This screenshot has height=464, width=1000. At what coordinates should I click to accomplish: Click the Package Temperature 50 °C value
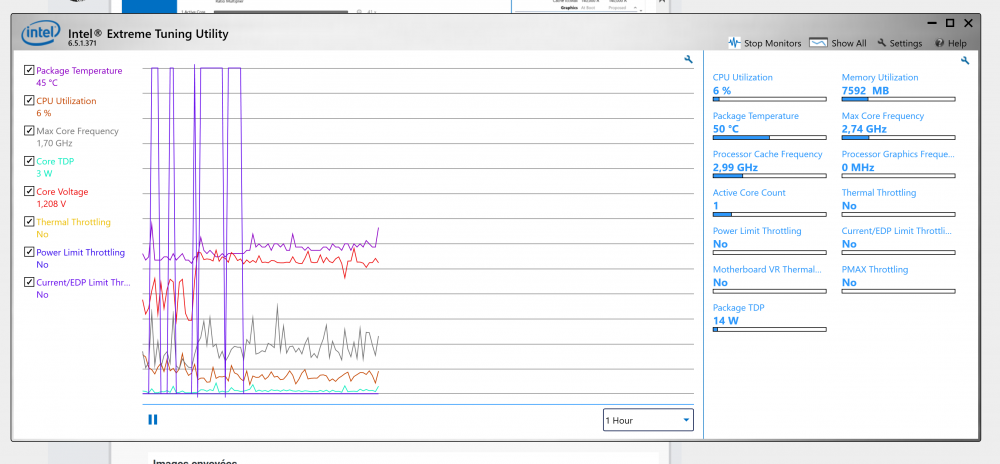click(x=726, y=129)
